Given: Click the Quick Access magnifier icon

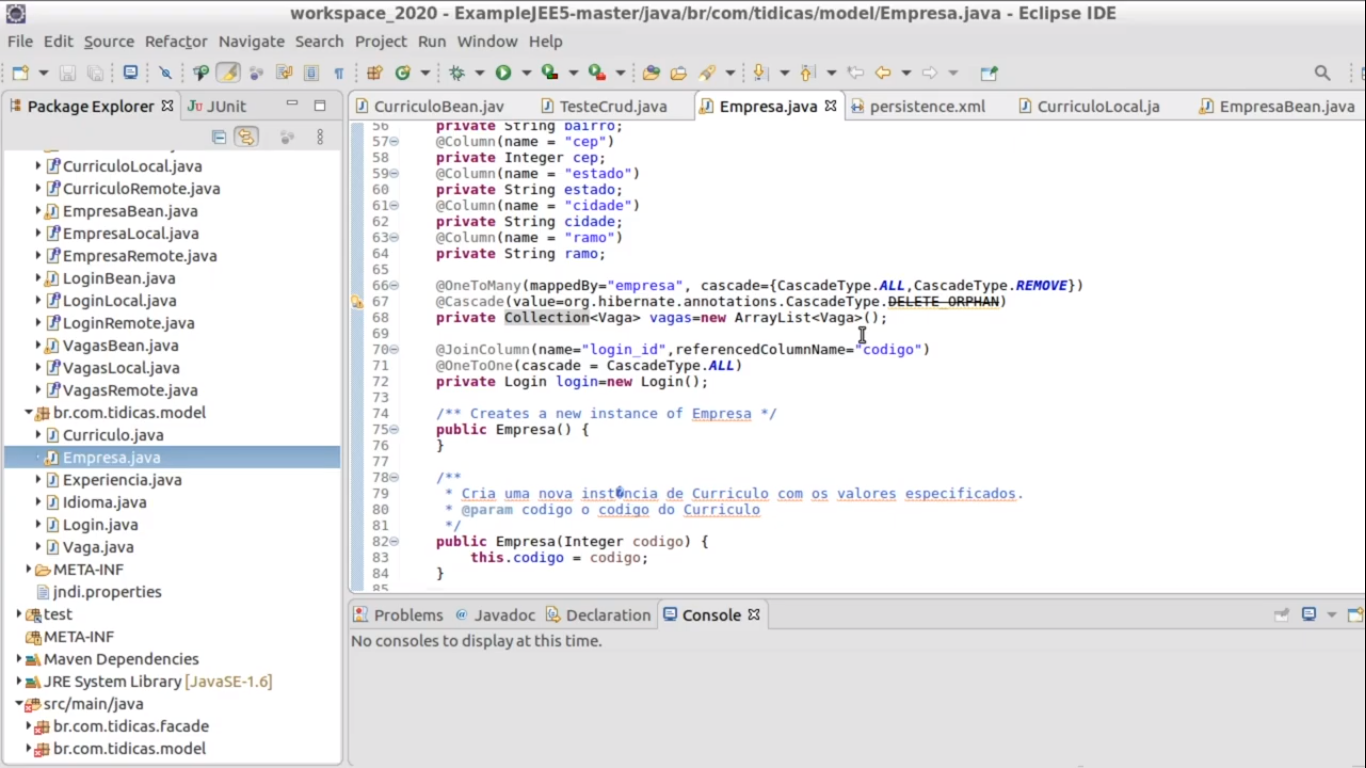Looking at the screenshot, I should coord(1322,73).
